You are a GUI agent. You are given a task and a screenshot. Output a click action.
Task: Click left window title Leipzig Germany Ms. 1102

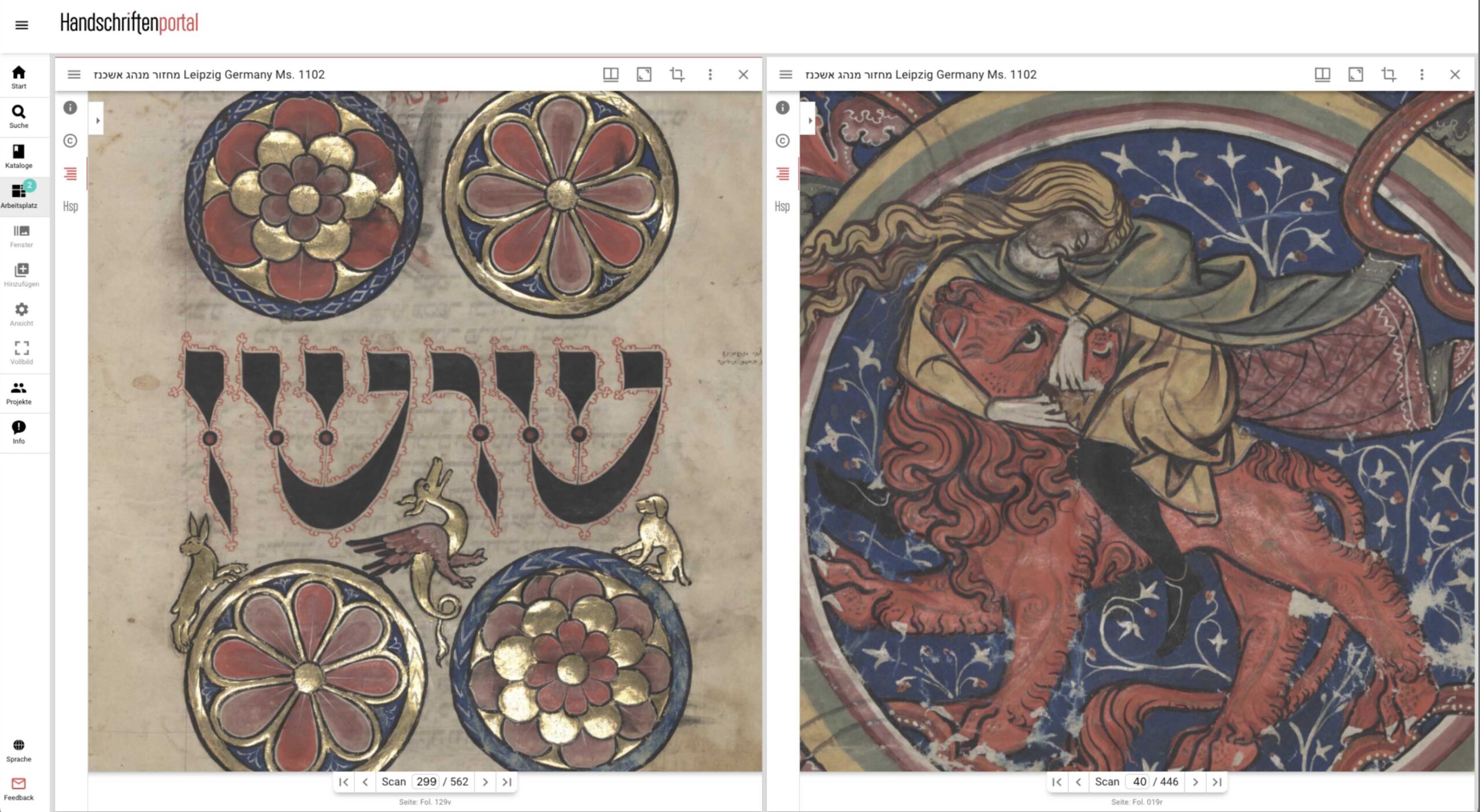tap(209, 75)
